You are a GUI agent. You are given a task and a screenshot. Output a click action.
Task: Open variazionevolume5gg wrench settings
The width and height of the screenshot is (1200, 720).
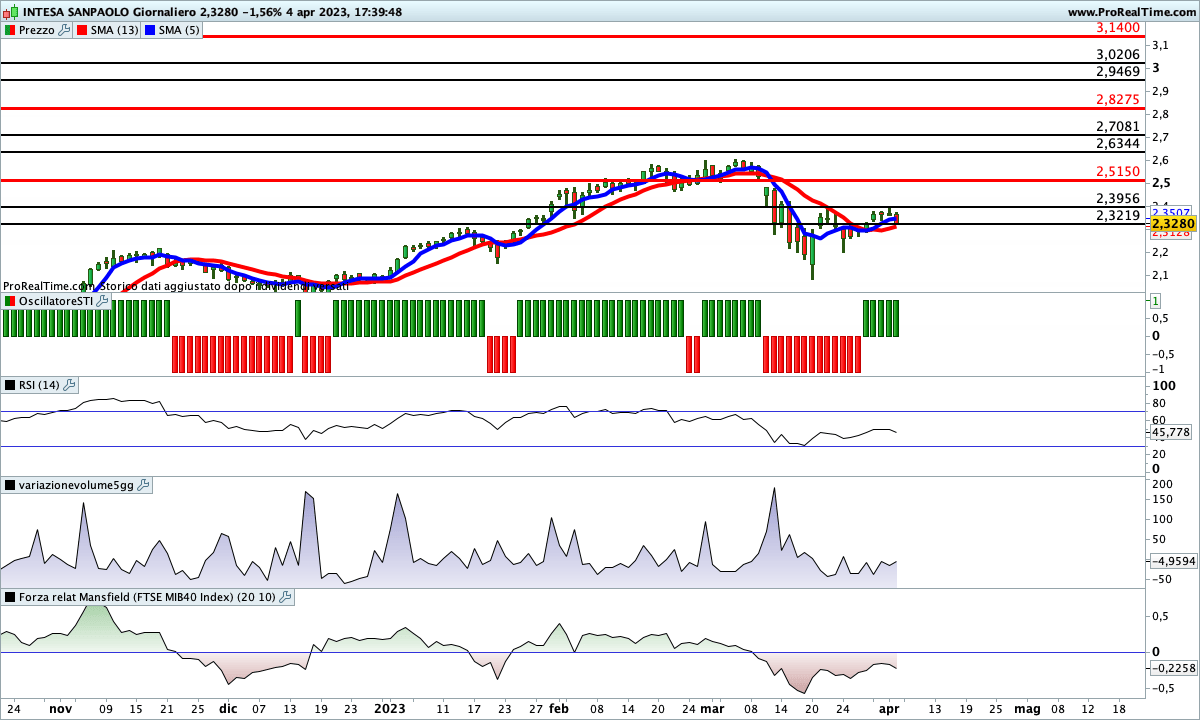pyautogui.click(x=143, y=485)
